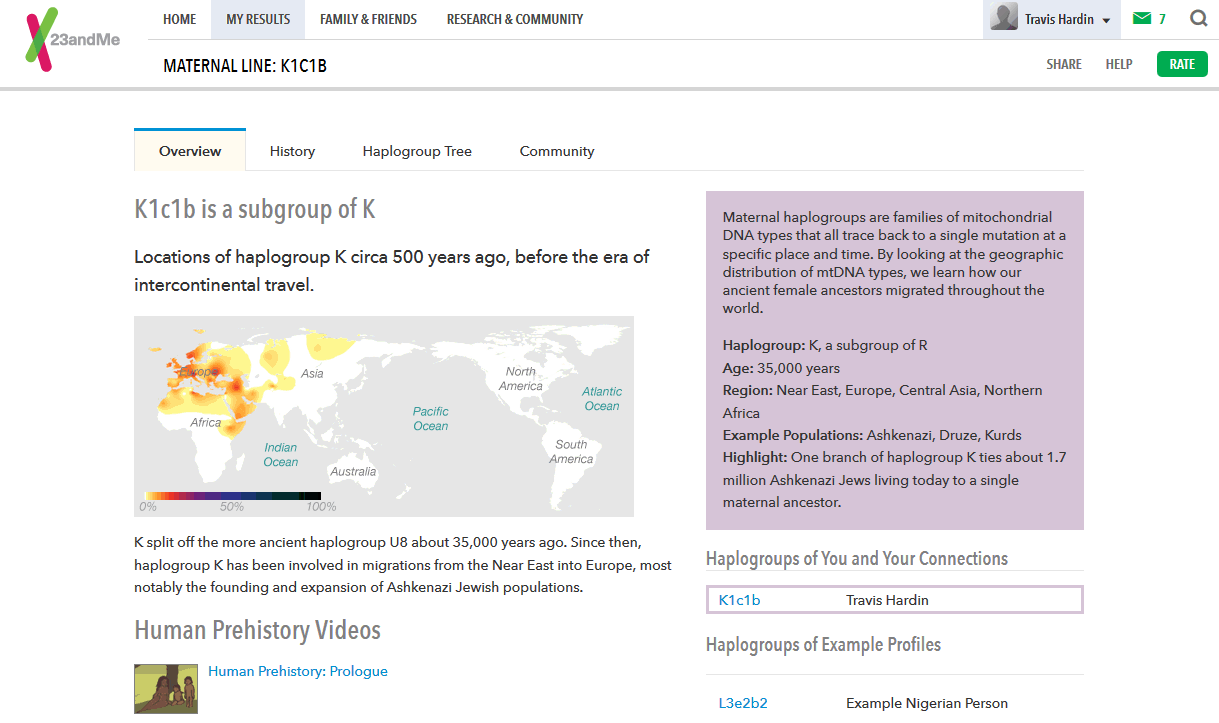The height and width of the screenshot is (723, 1219).
Task: Click the Example Nigerian Person text
Action: (927, 703)
